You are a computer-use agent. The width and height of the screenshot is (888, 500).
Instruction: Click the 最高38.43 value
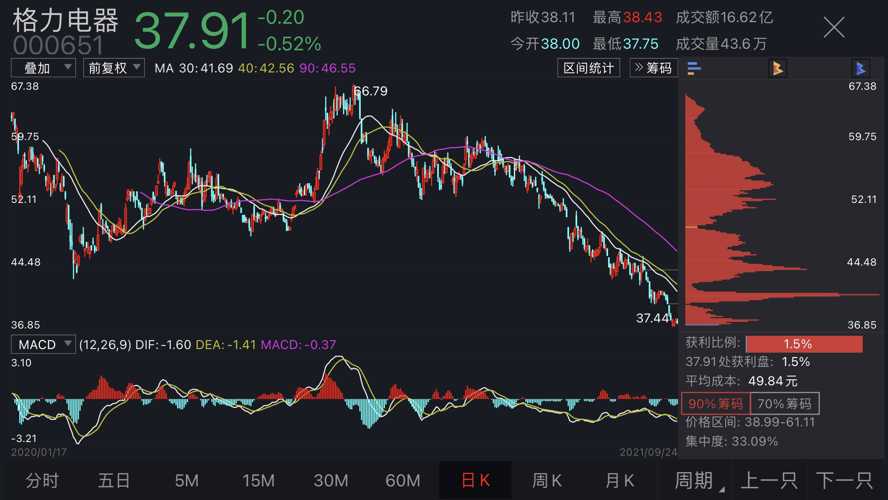627,18
